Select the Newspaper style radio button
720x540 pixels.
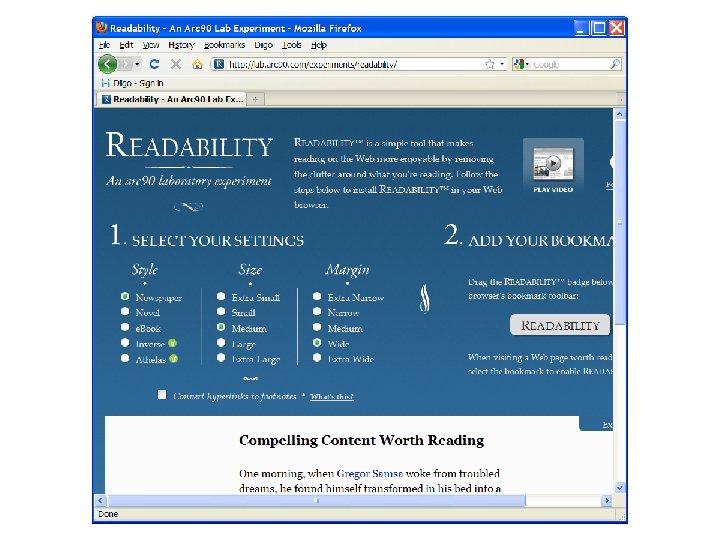click(x=125, y=296)
